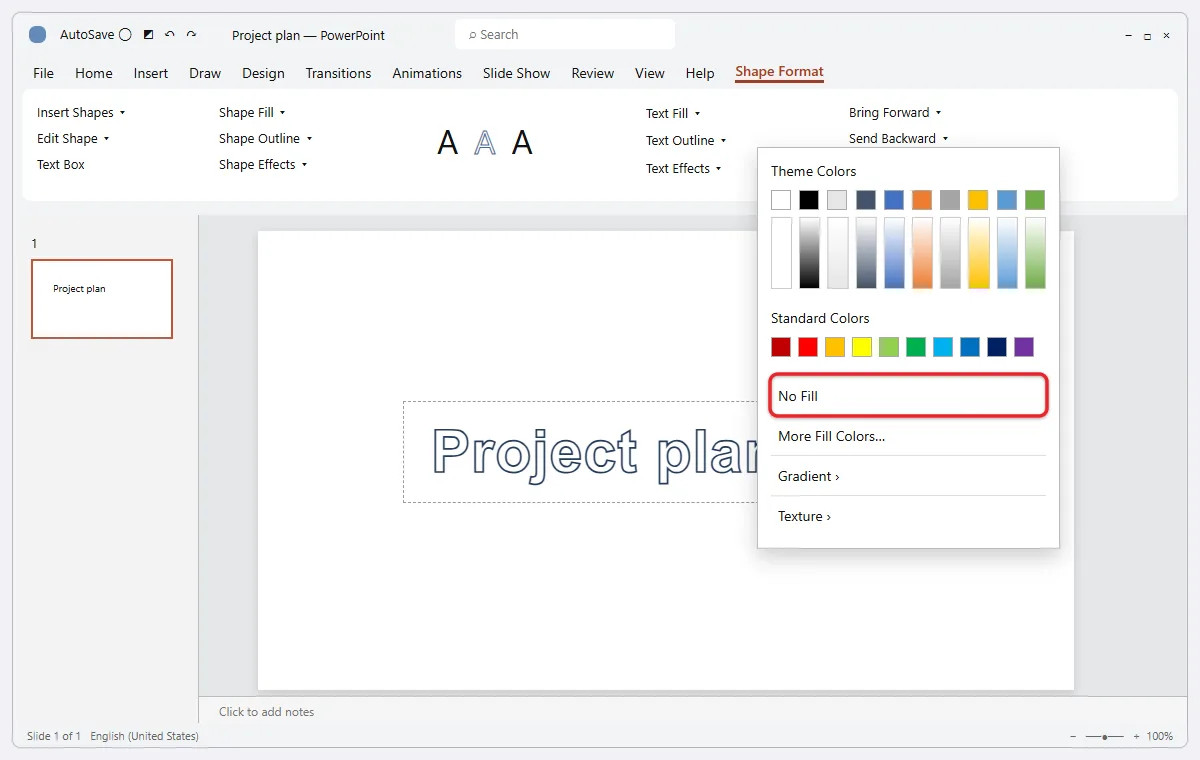Select the orange gradient shade column
The width and height of the screenshot is (1200, 760).
coord(922,253)
